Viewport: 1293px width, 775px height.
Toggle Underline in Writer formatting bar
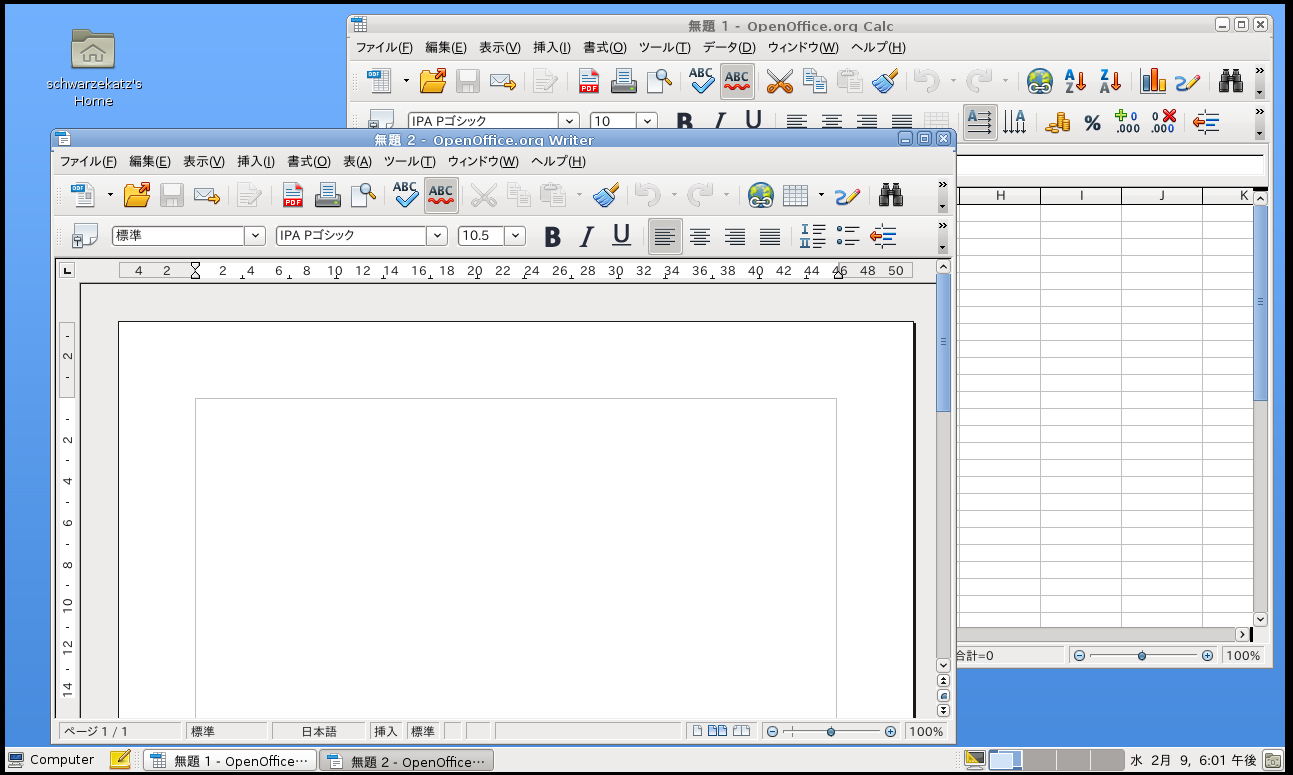[x=621, y=236]
